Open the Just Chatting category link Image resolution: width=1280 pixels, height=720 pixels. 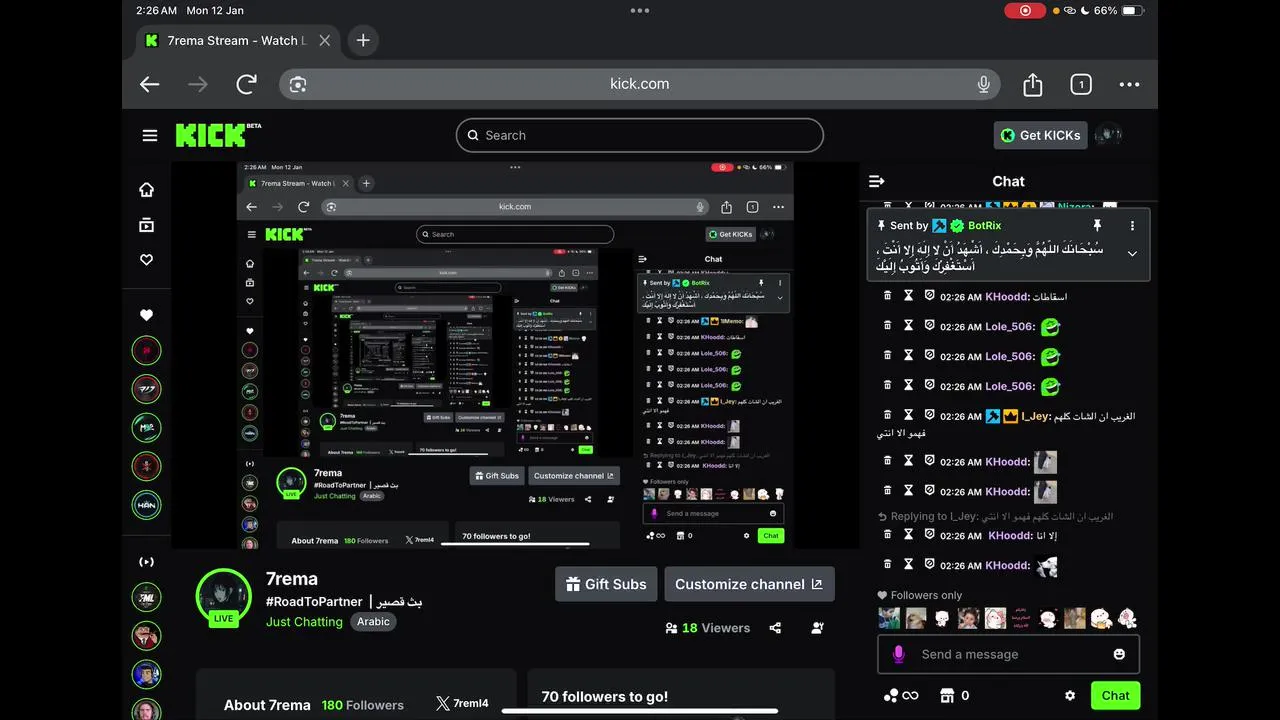point(304,621)
